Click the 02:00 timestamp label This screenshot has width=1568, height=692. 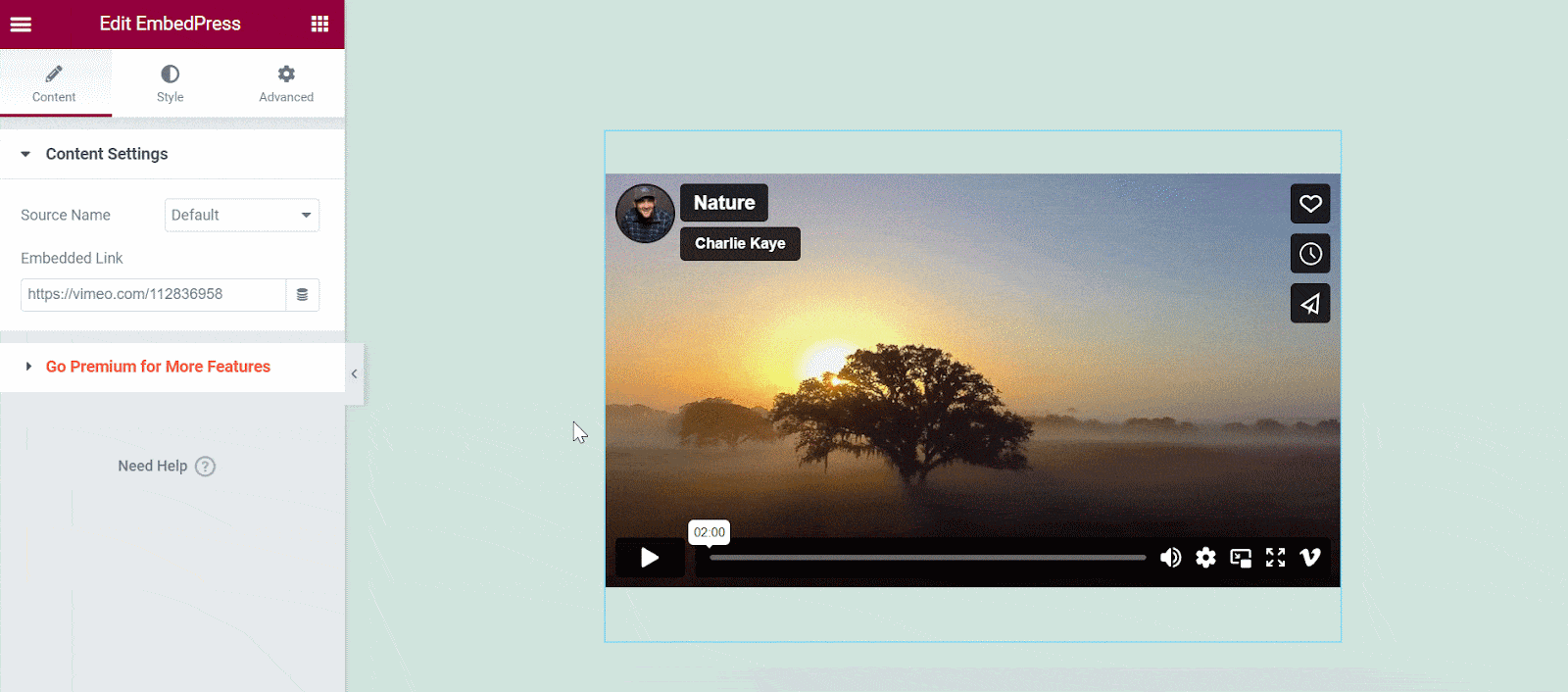point(710,532)
